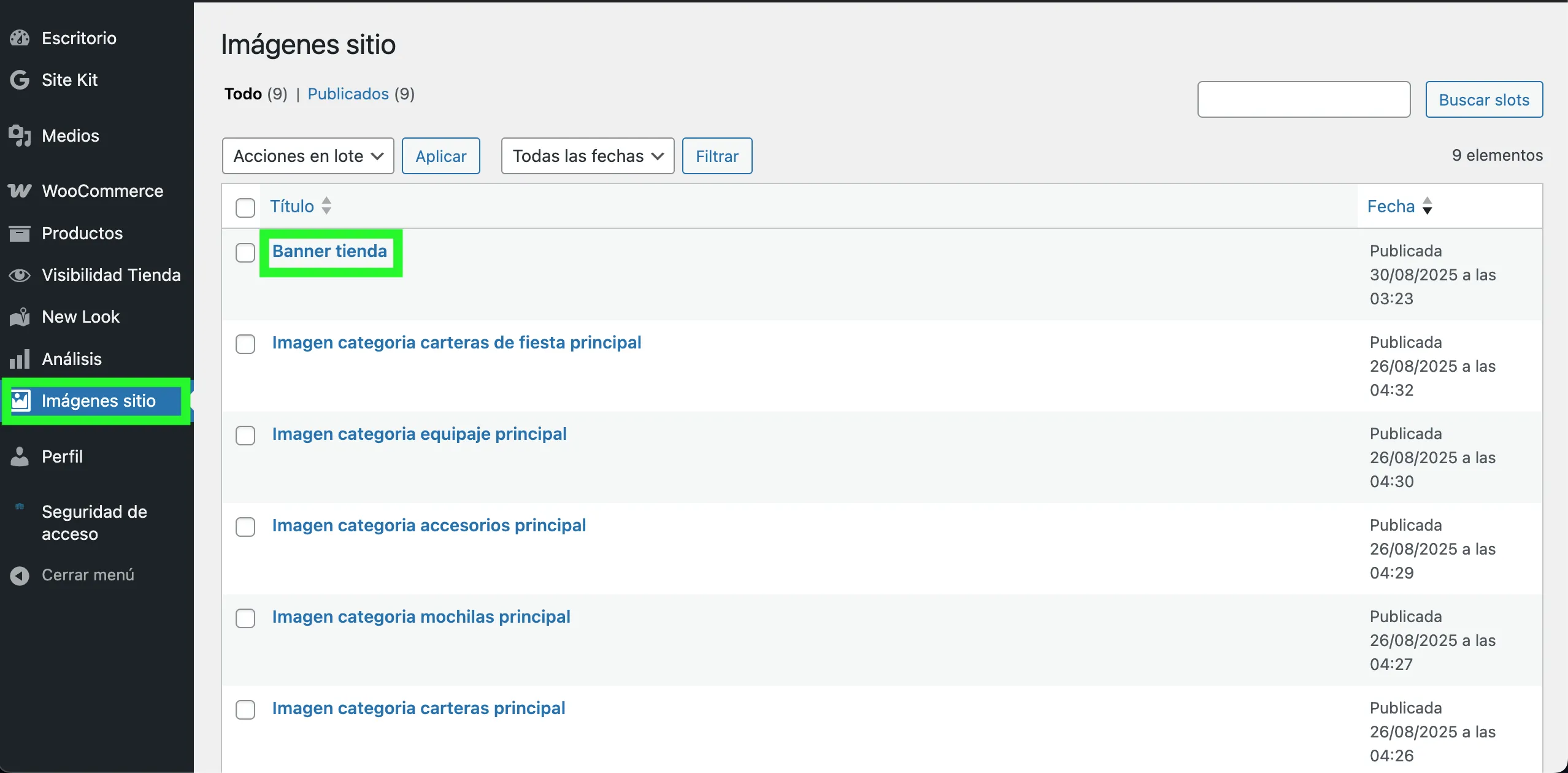Image resolution: width=1568 pixels, height=773 pixels.
Task: Check the Imagen categoria equipaje principal checkbox
Action: coord(245,435)
